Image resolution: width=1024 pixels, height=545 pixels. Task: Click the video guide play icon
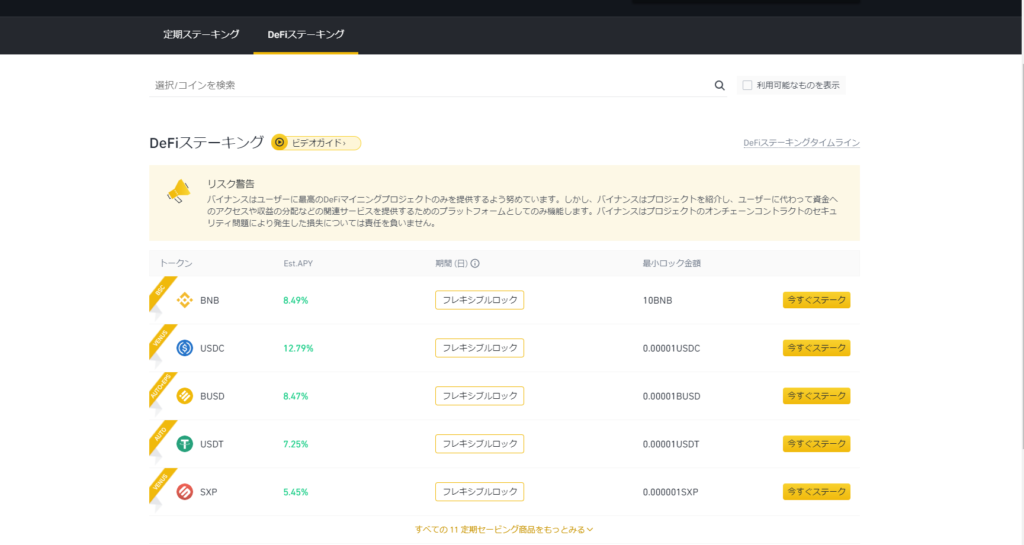(280, 142)
